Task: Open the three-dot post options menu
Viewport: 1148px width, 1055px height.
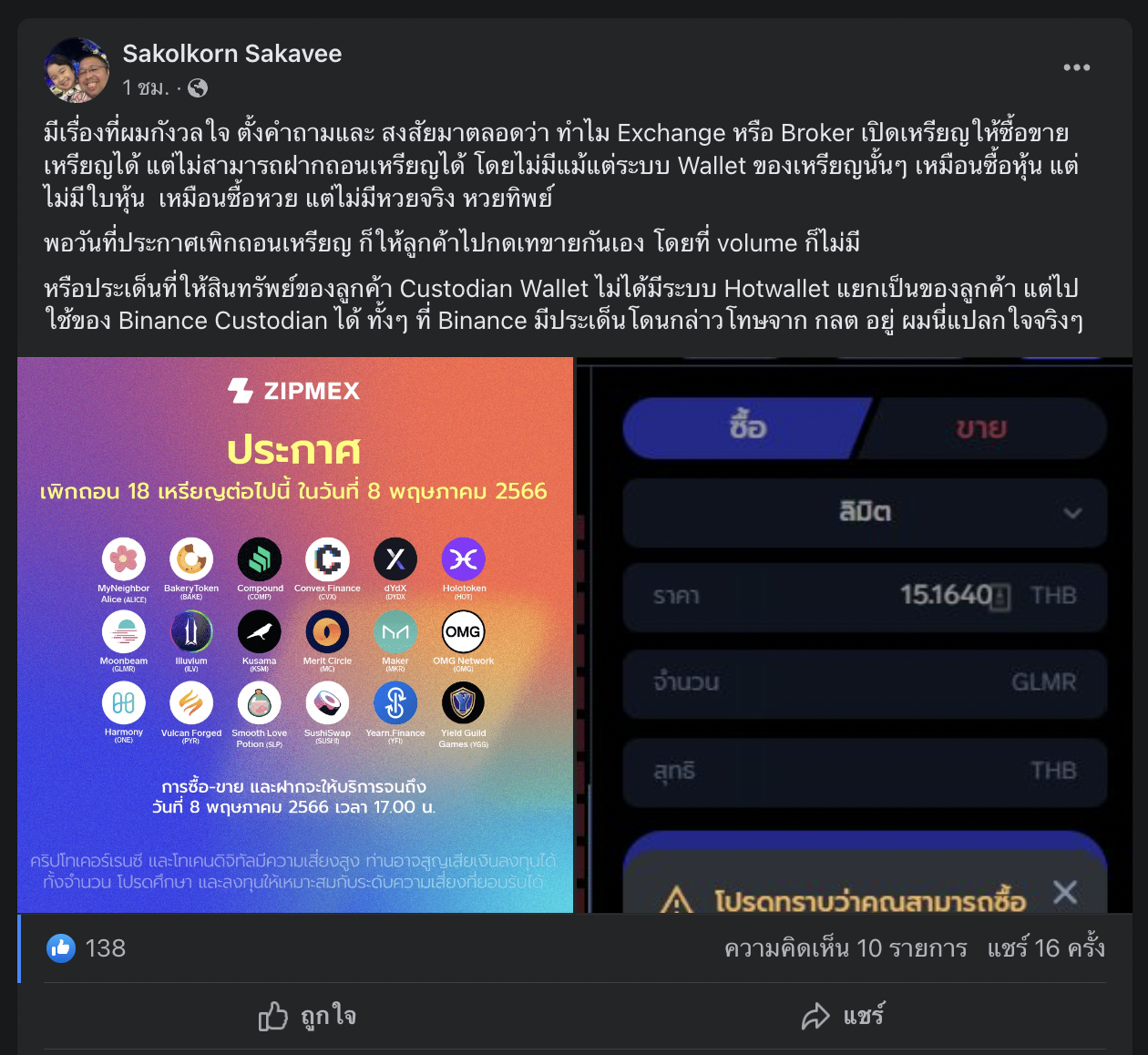Action: [x=1076, y=67]
